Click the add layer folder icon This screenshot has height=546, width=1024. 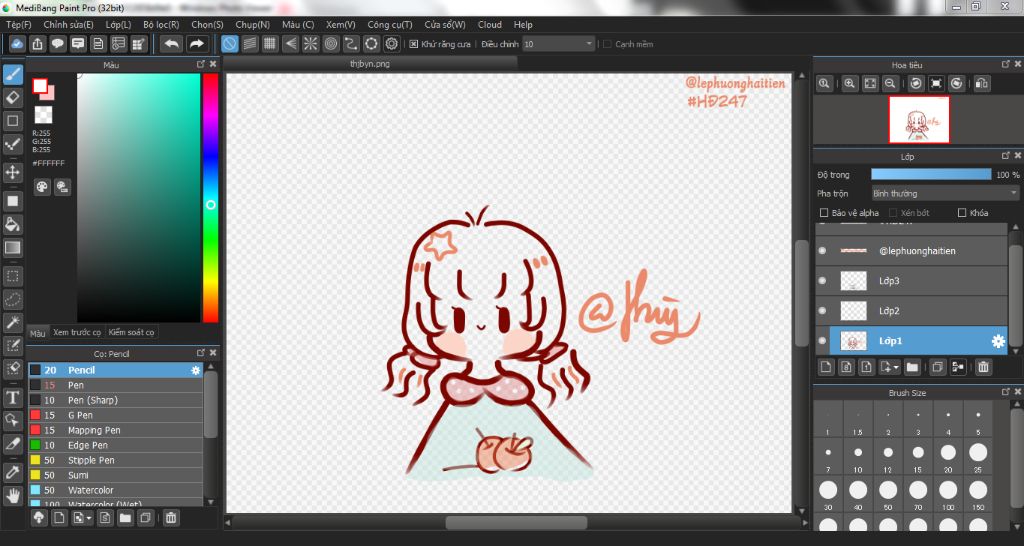pyautogui.click(x=912, y=367)
